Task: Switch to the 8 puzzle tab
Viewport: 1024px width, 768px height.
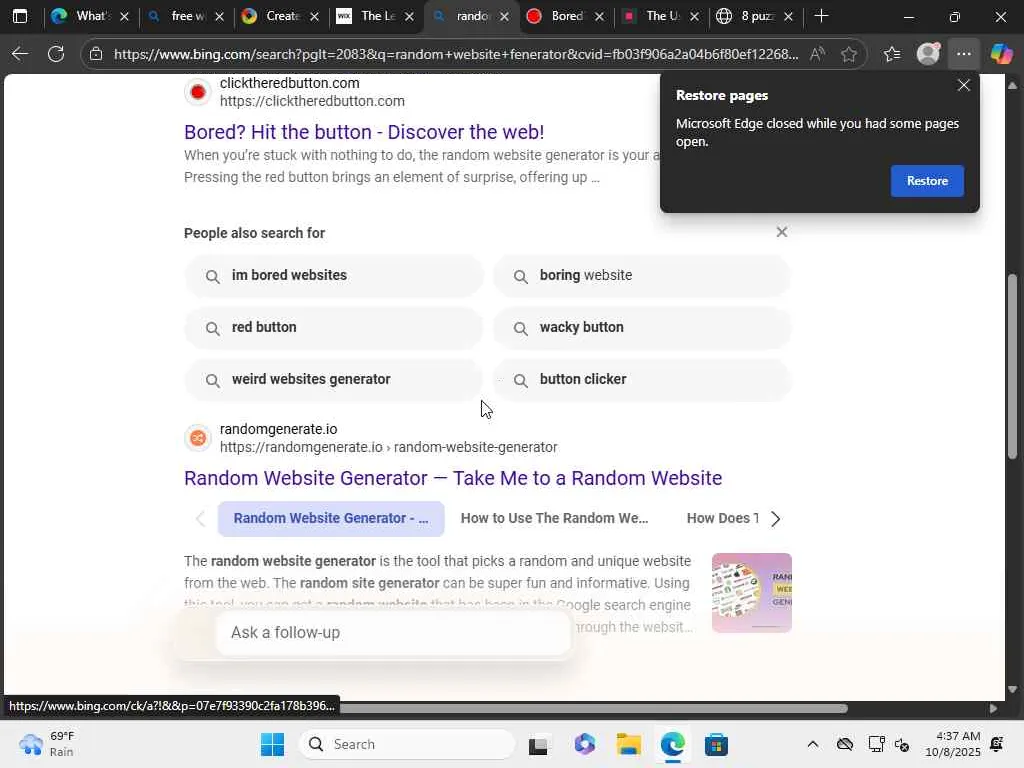Action: [754, 16]
